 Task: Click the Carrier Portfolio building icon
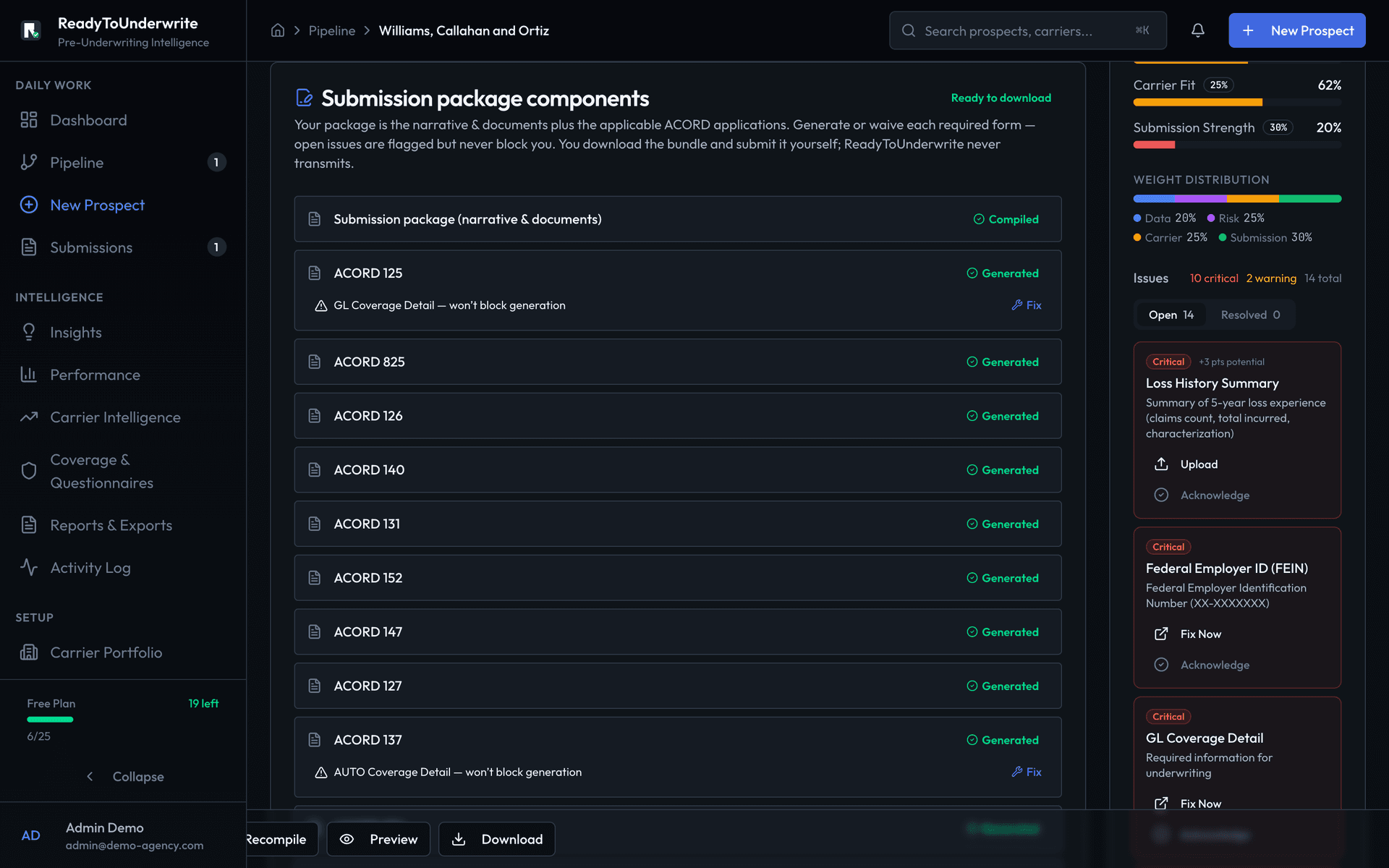pos(29,652)
